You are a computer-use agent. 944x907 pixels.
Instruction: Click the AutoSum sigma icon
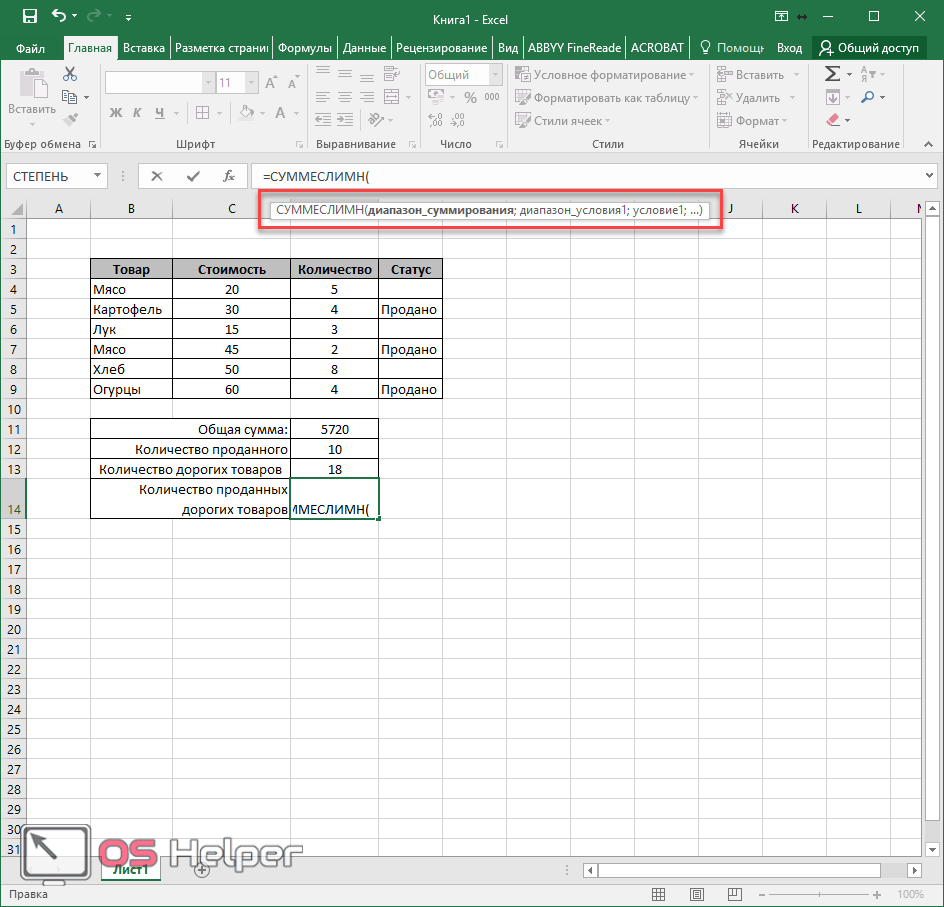(x=831, y=74)
